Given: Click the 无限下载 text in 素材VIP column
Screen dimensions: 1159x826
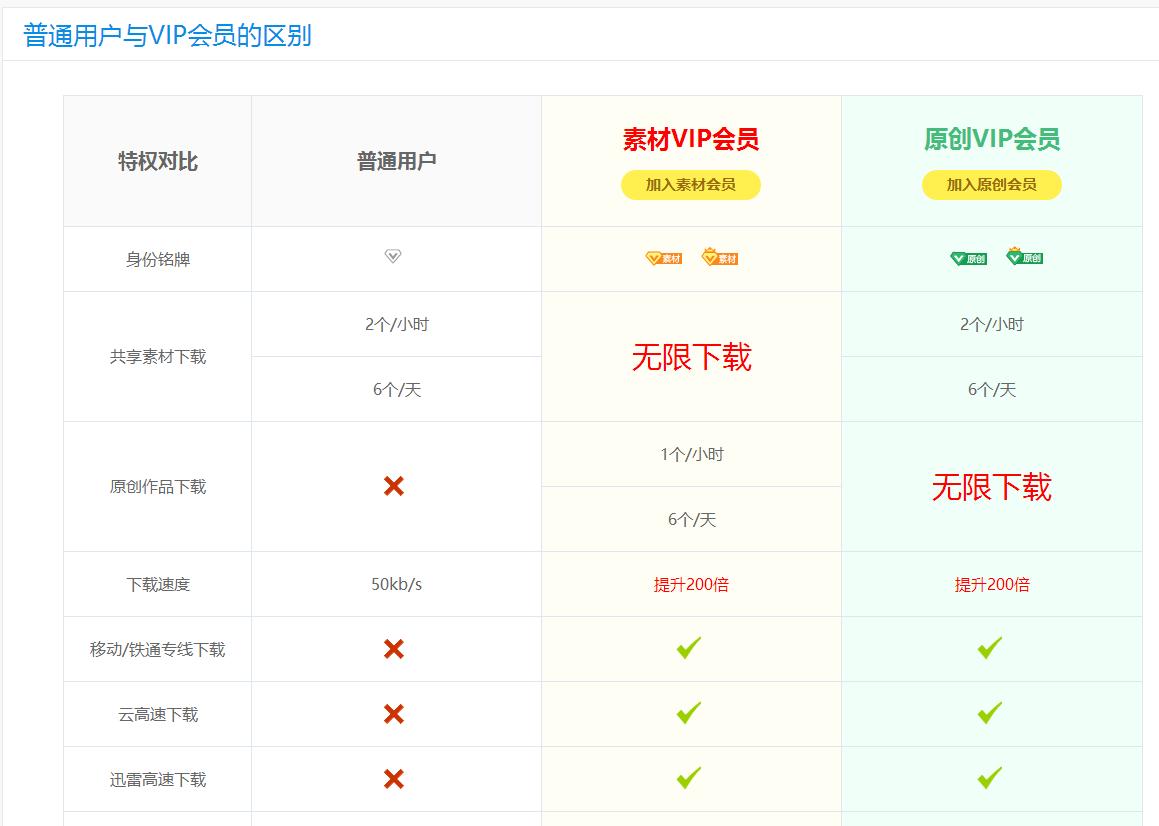Looking at the screenshot, I should 691,357.
